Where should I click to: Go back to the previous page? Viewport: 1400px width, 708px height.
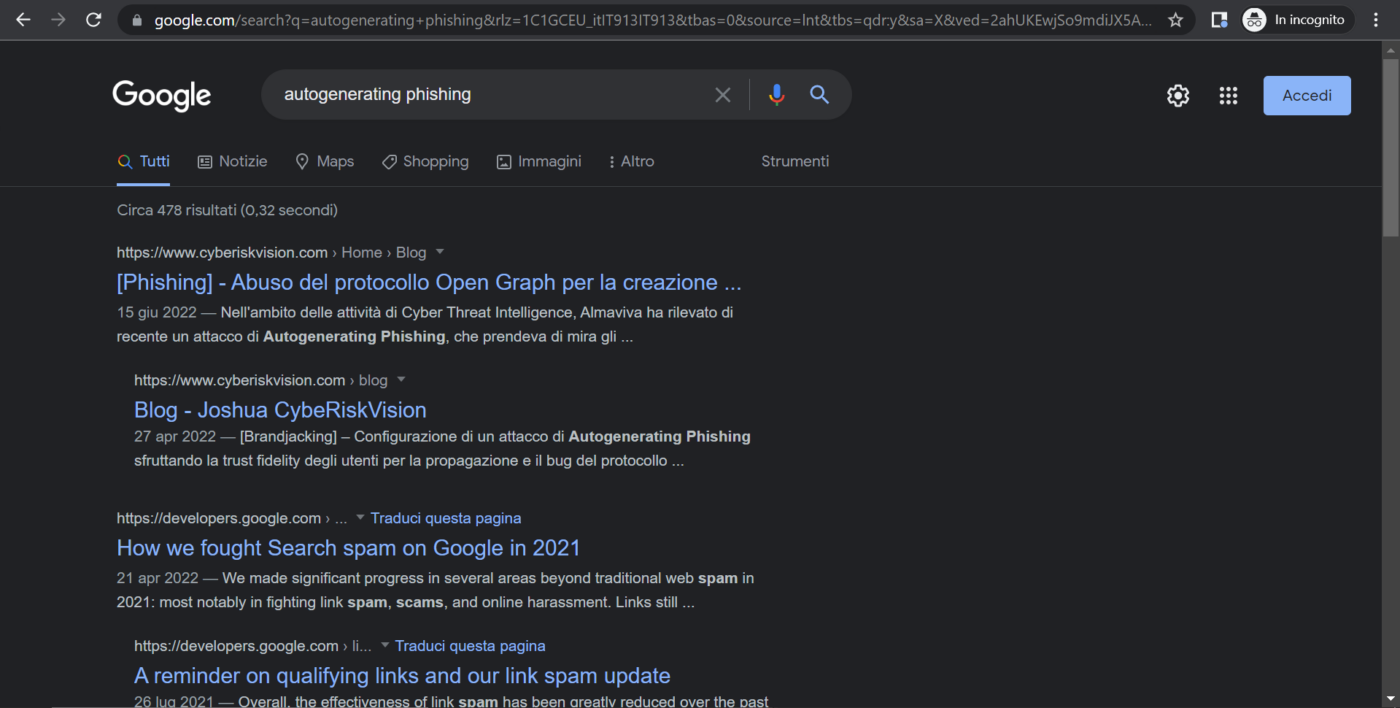point(23,20)
